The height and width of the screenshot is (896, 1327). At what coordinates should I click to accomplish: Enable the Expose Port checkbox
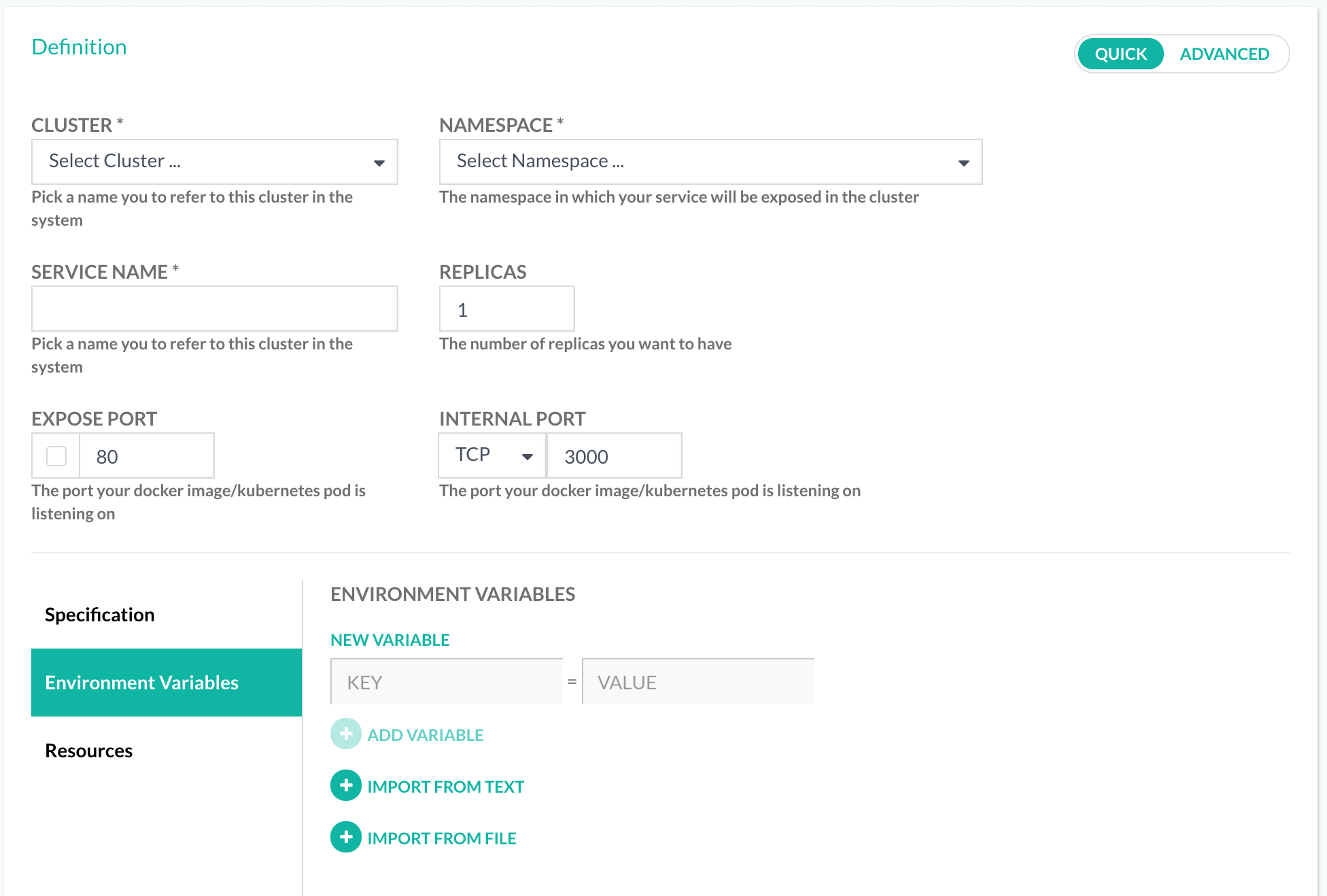[56, 456]
